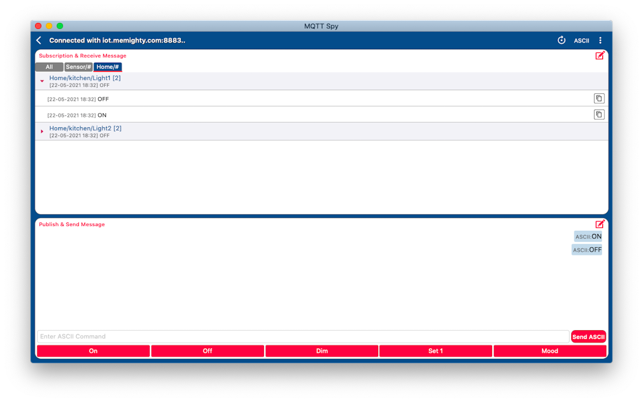The width and height of the screenshot is (643, 402).
Task: Edit publish settings with the lower pencil icon
Action: [x=600, y=225]
